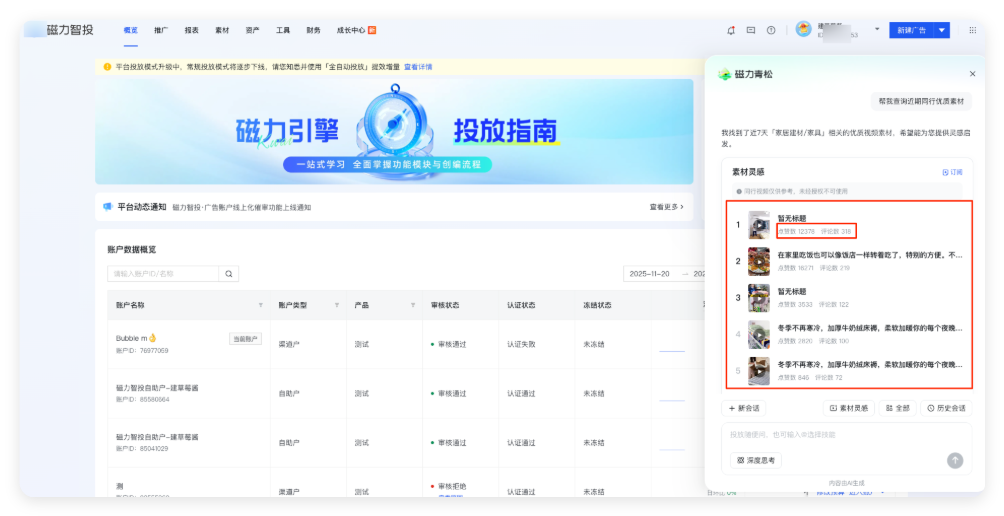Image resolution: width=1004 pixels, height=516 pixels.
Task: Close the 磁力青松 assistant panel
Action: 973,74
